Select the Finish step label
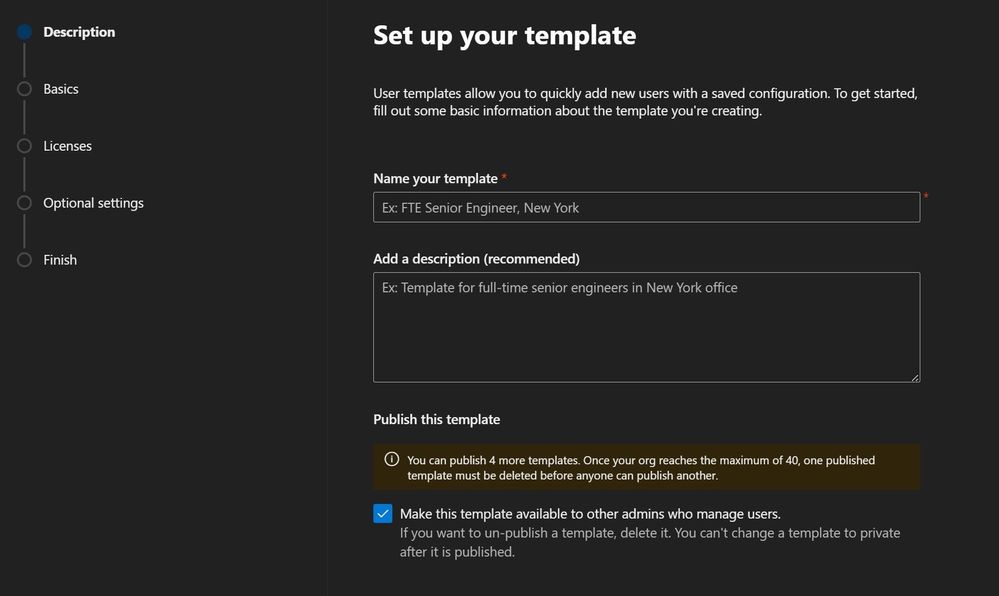The height and width of the screenshot is (596, 999). pos(60,260)
